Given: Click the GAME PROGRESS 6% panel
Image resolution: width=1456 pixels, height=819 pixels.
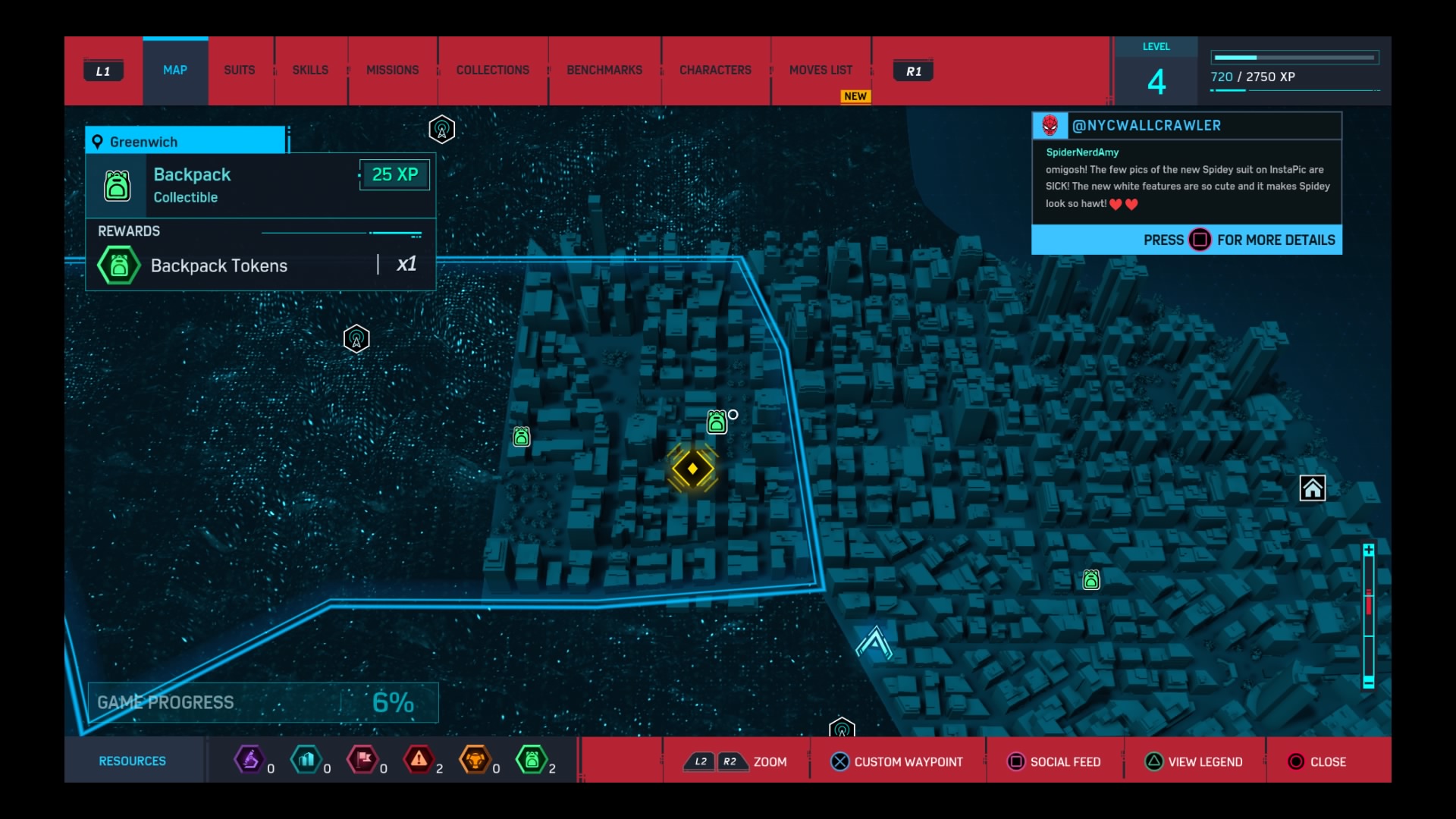Looking at the screenshot, I should (x=263, y=702).
